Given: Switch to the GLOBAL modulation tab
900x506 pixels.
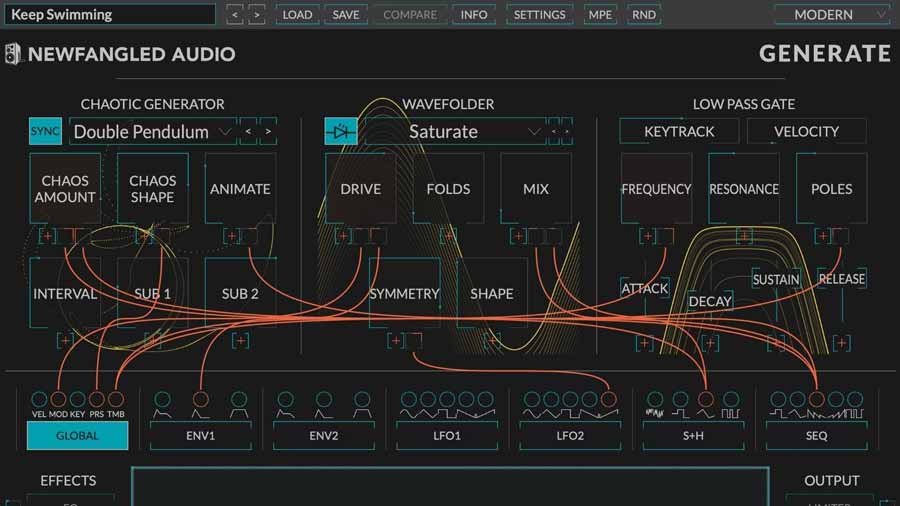Looking at the screenshot, I should [77, 435].
